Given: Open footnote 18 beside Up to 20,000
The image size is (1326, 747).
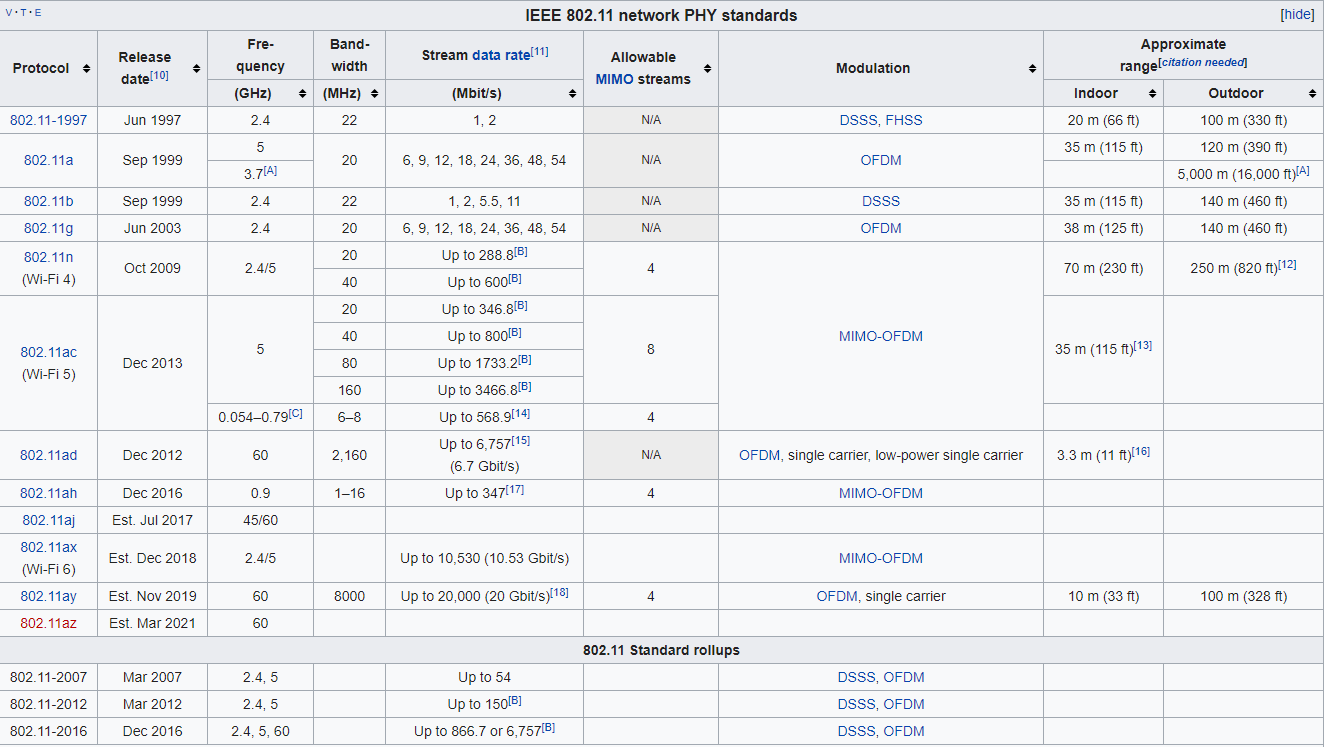Looking at the screenshot, I should (560, 592).
